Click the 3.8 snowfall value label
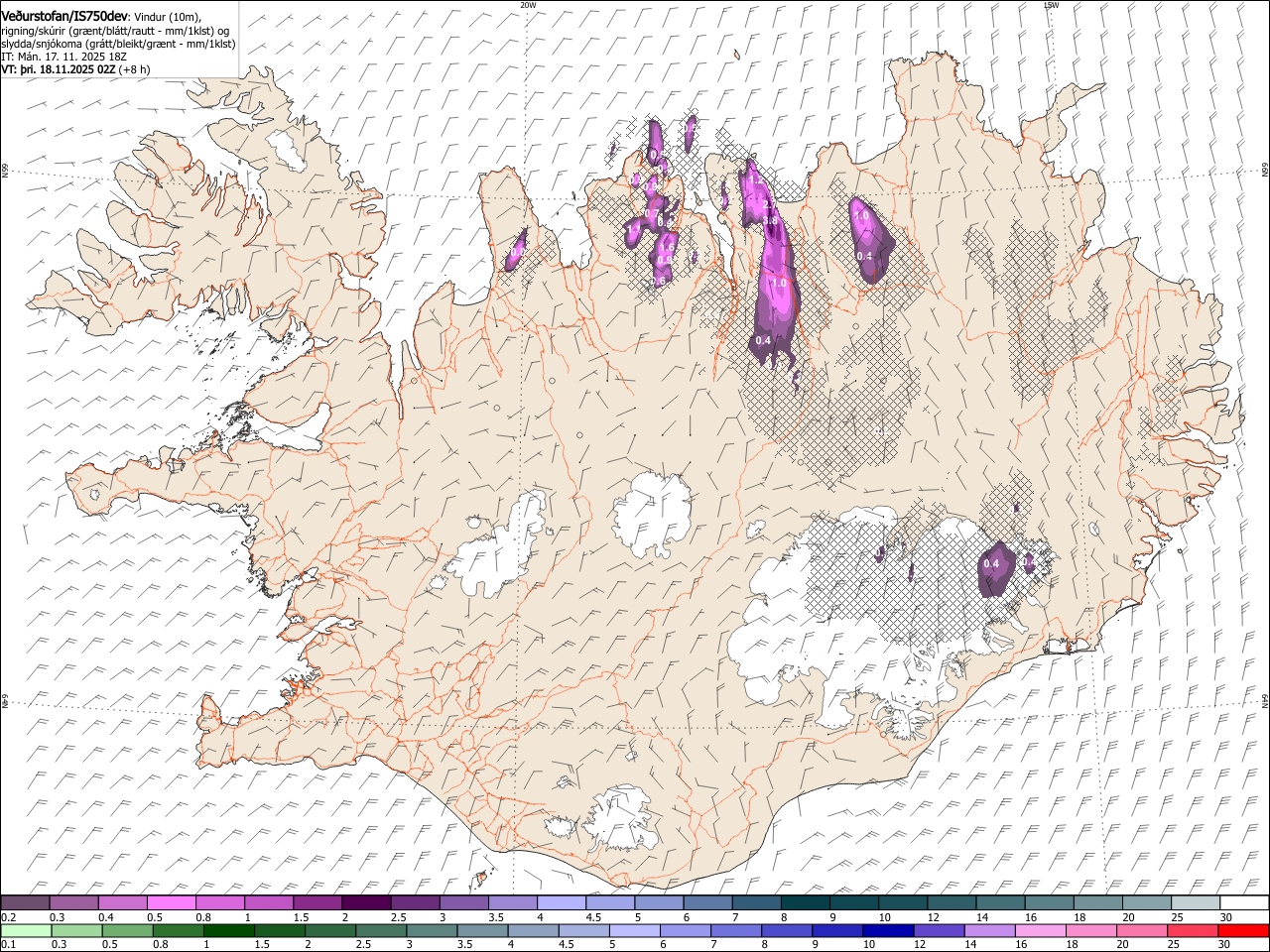Screen dimensions: 1270x952 tap(770, 220)
